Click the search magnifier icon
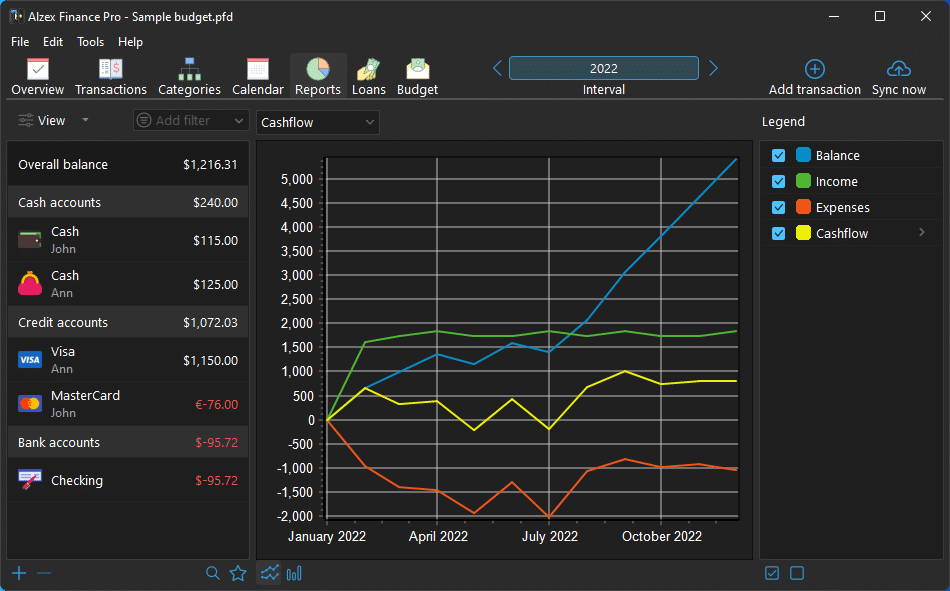Screen dimensions: 950x591 [213, 573]
